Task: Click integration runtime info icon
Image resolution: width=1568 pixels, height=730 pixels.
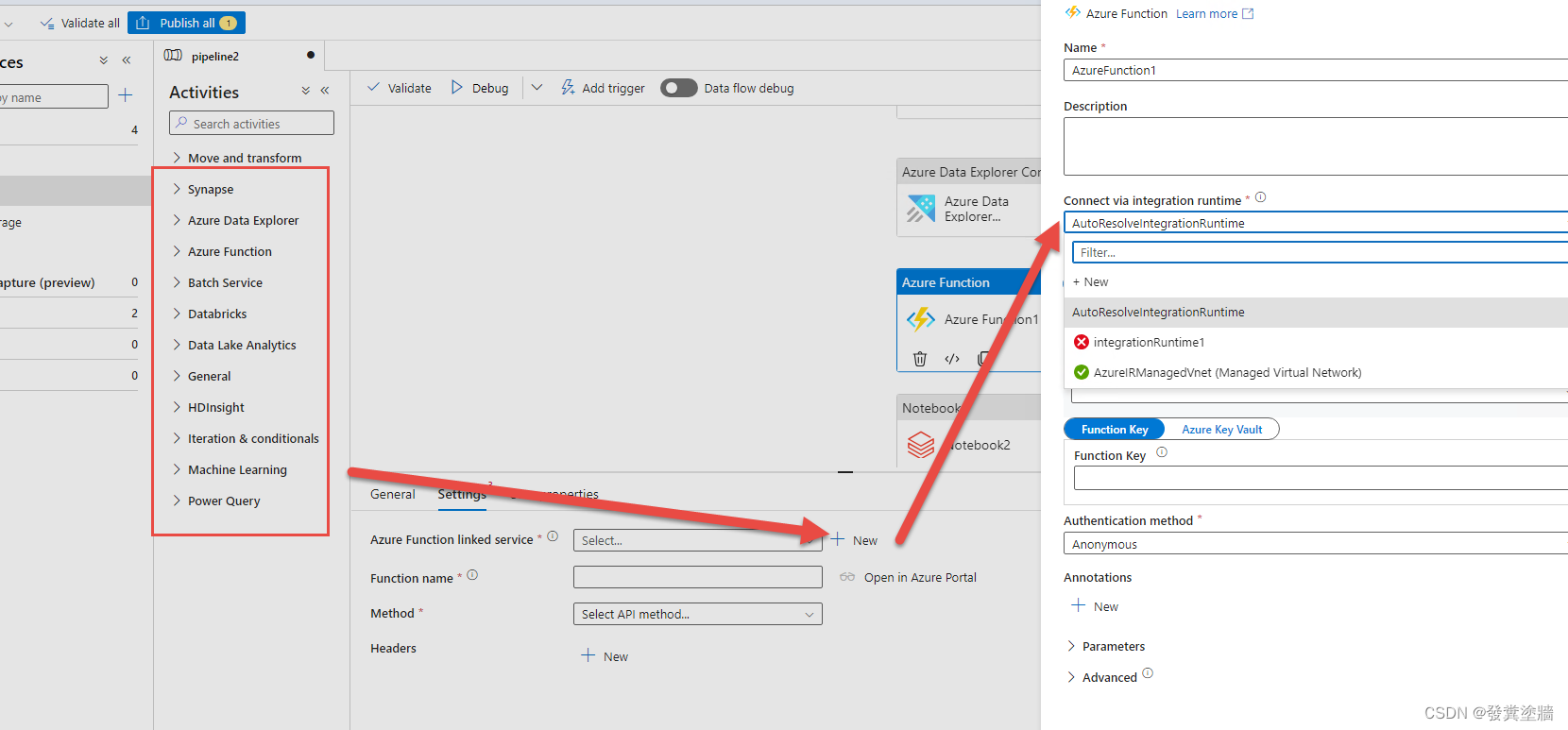Action: [1260, 197]
